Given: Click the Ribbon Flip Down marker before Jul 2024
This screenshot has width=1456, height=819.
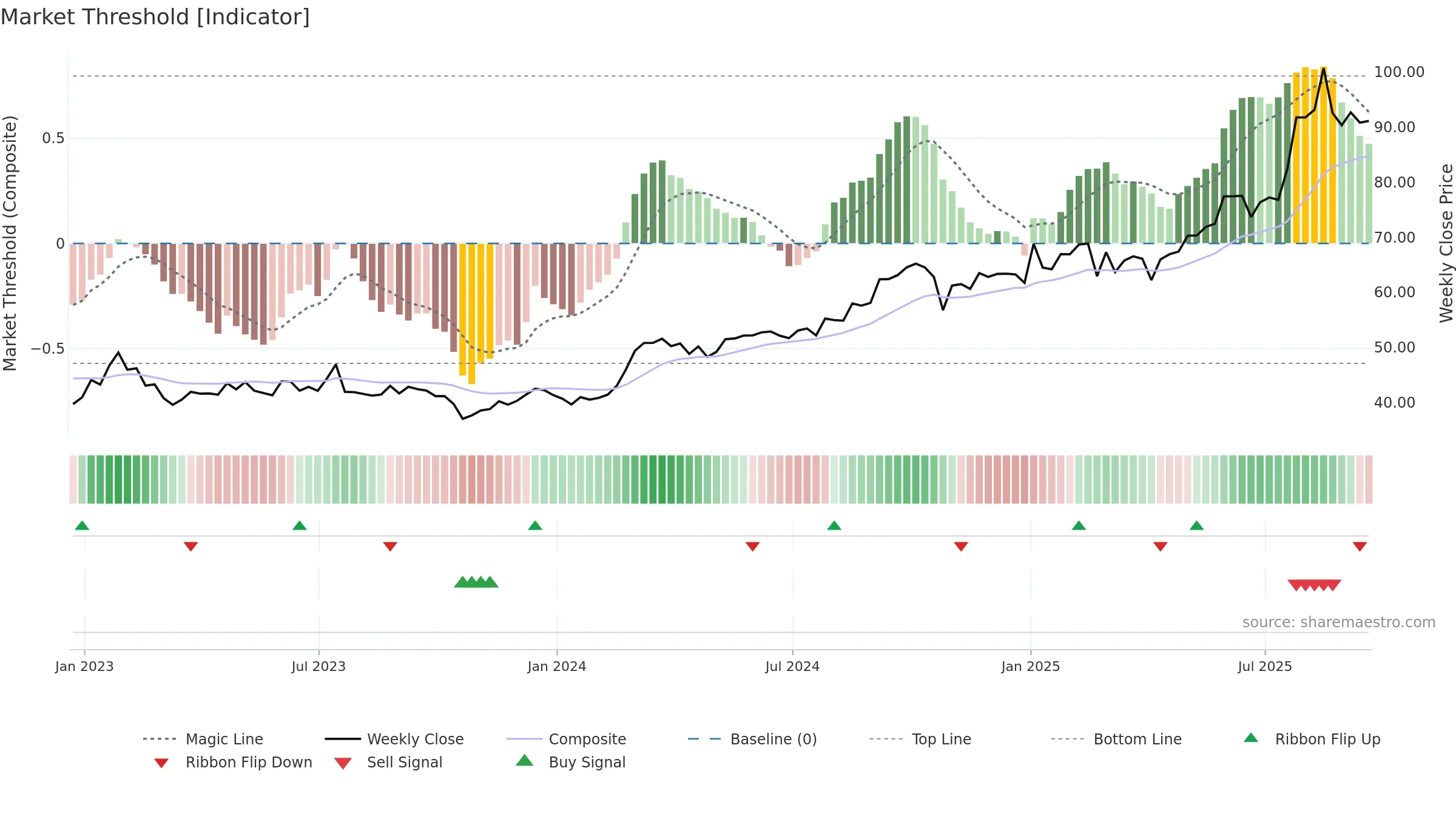Looking at the screenshot, I should coord(753,547).
